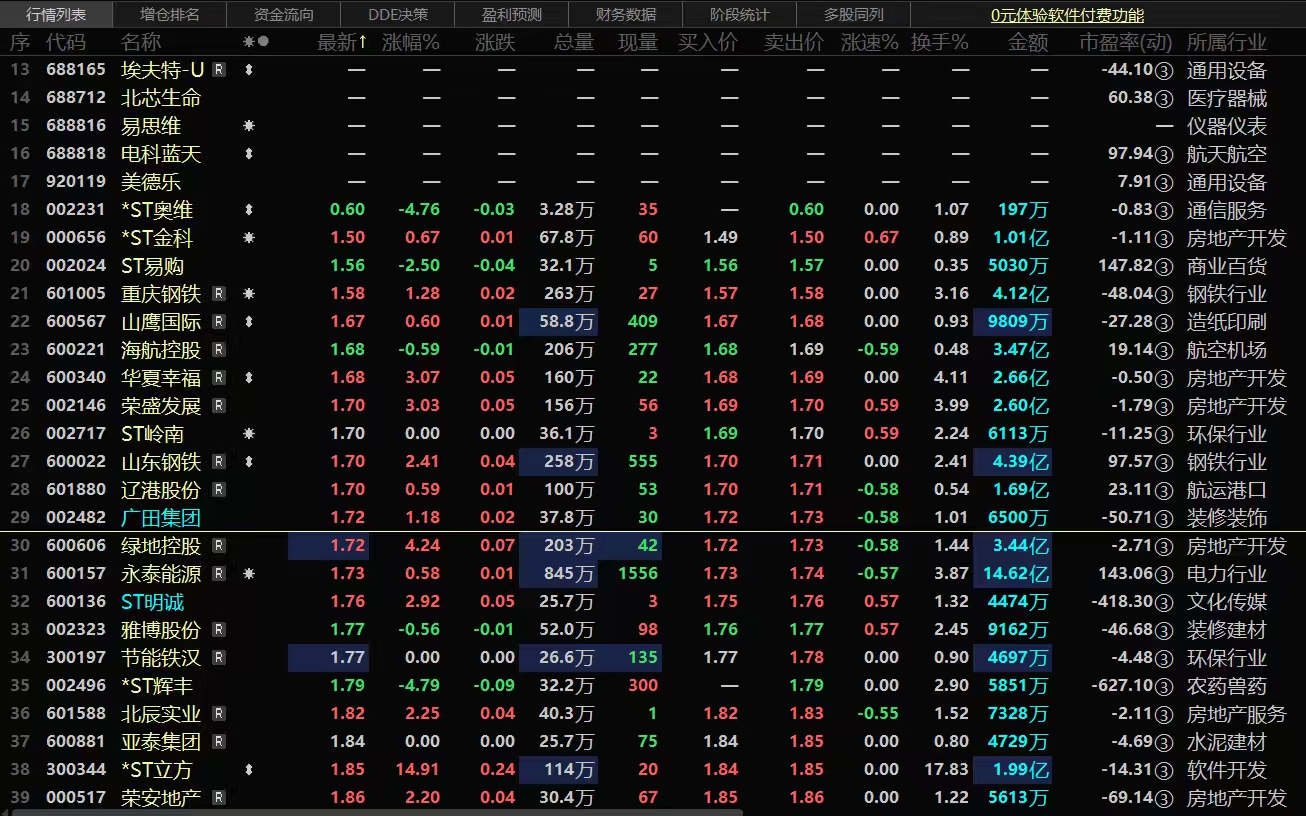
Task: Open the DDE决策 tab
Action: [x=398, y=14]
